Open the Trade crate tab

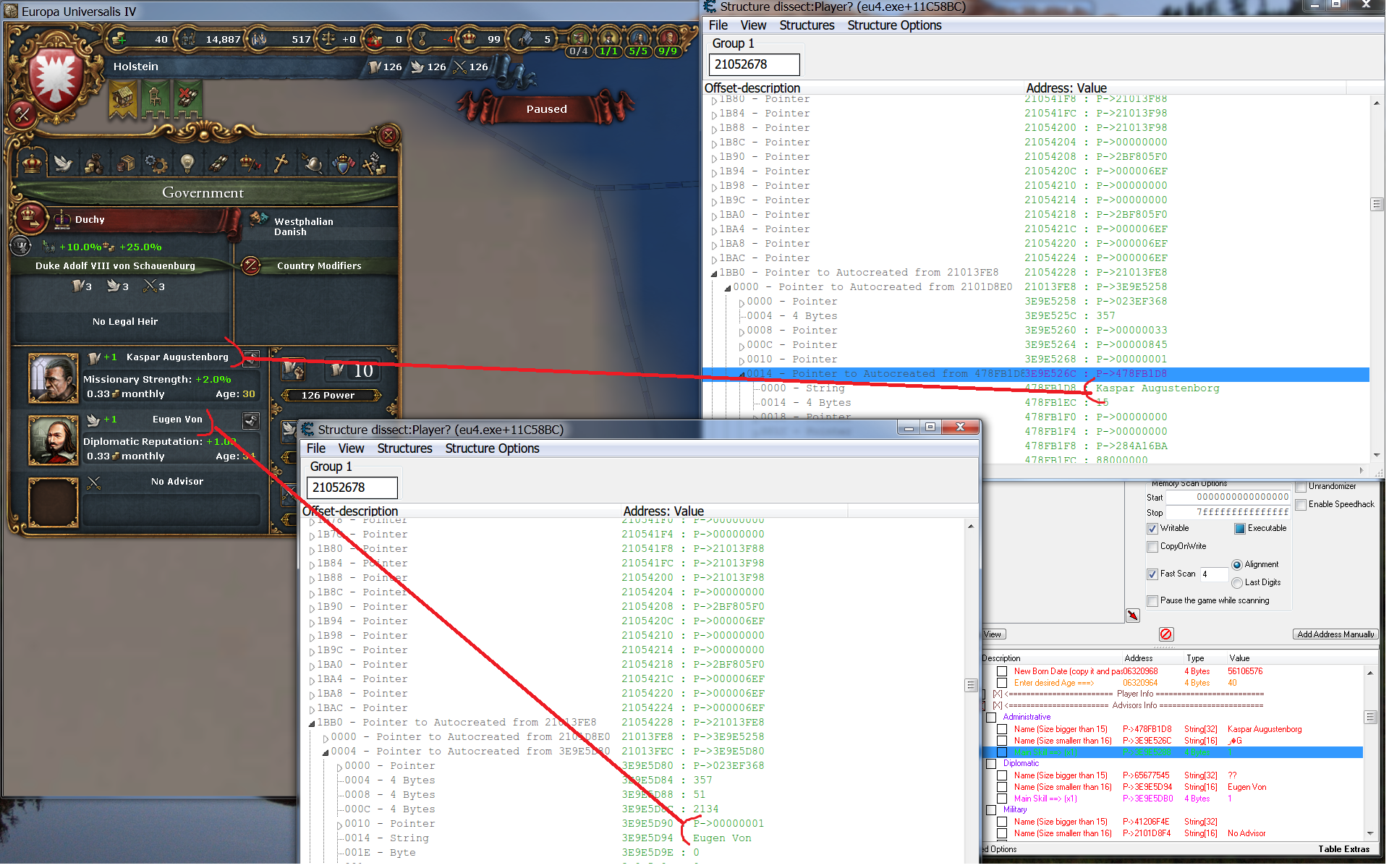[x=125, y=163]
